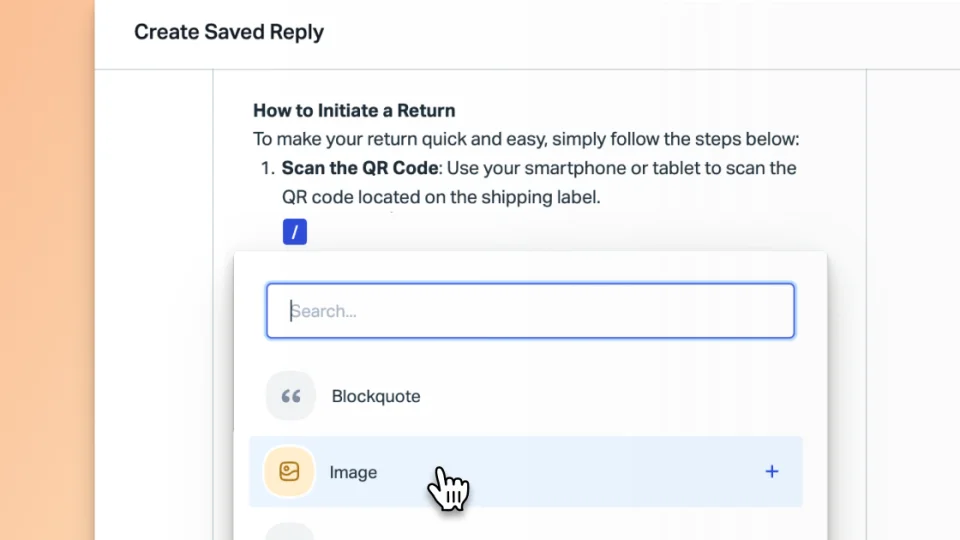Select the Blockquote menu entry label
Image resolution: width=960 pixels, height=540 pixels.
point(376,396)
